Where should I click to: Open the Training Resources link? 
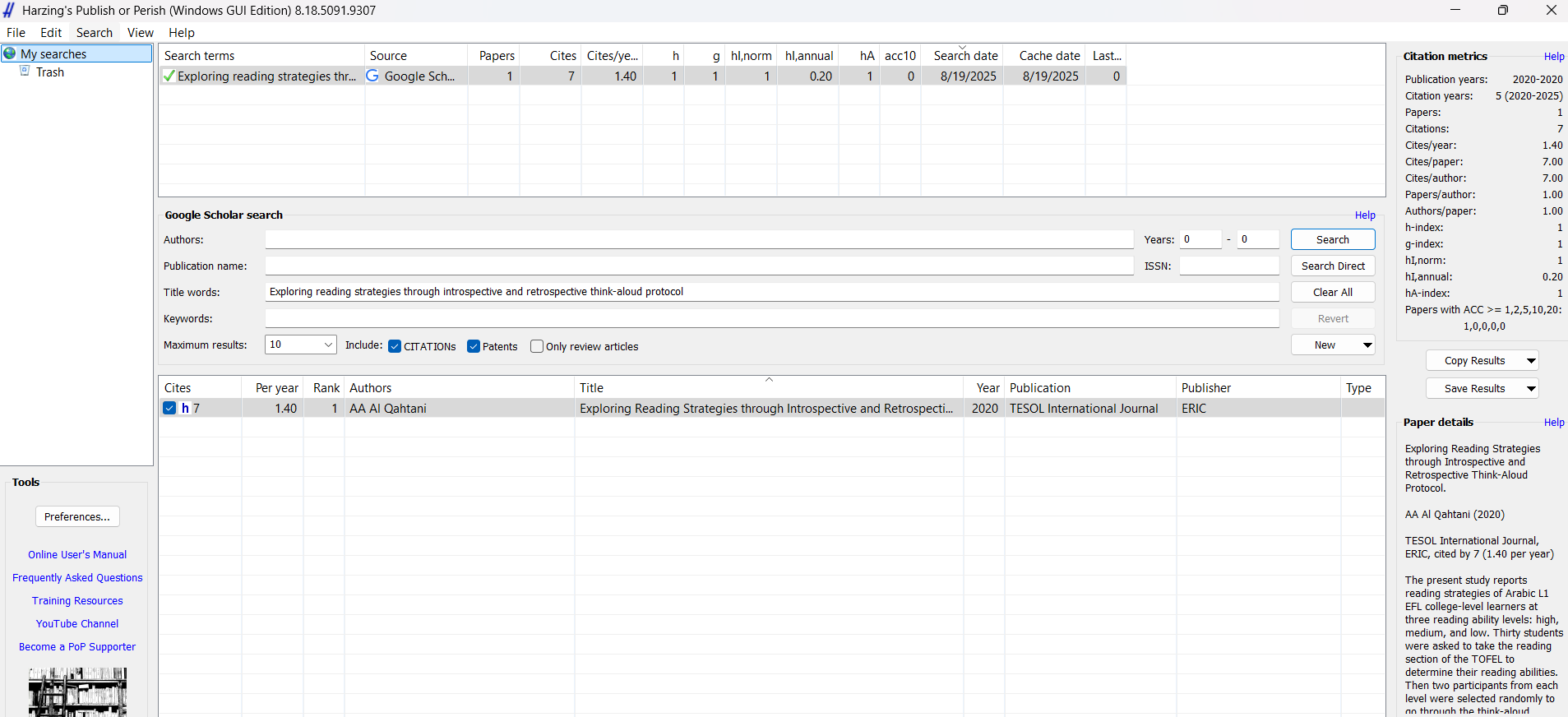click(77, 600)
